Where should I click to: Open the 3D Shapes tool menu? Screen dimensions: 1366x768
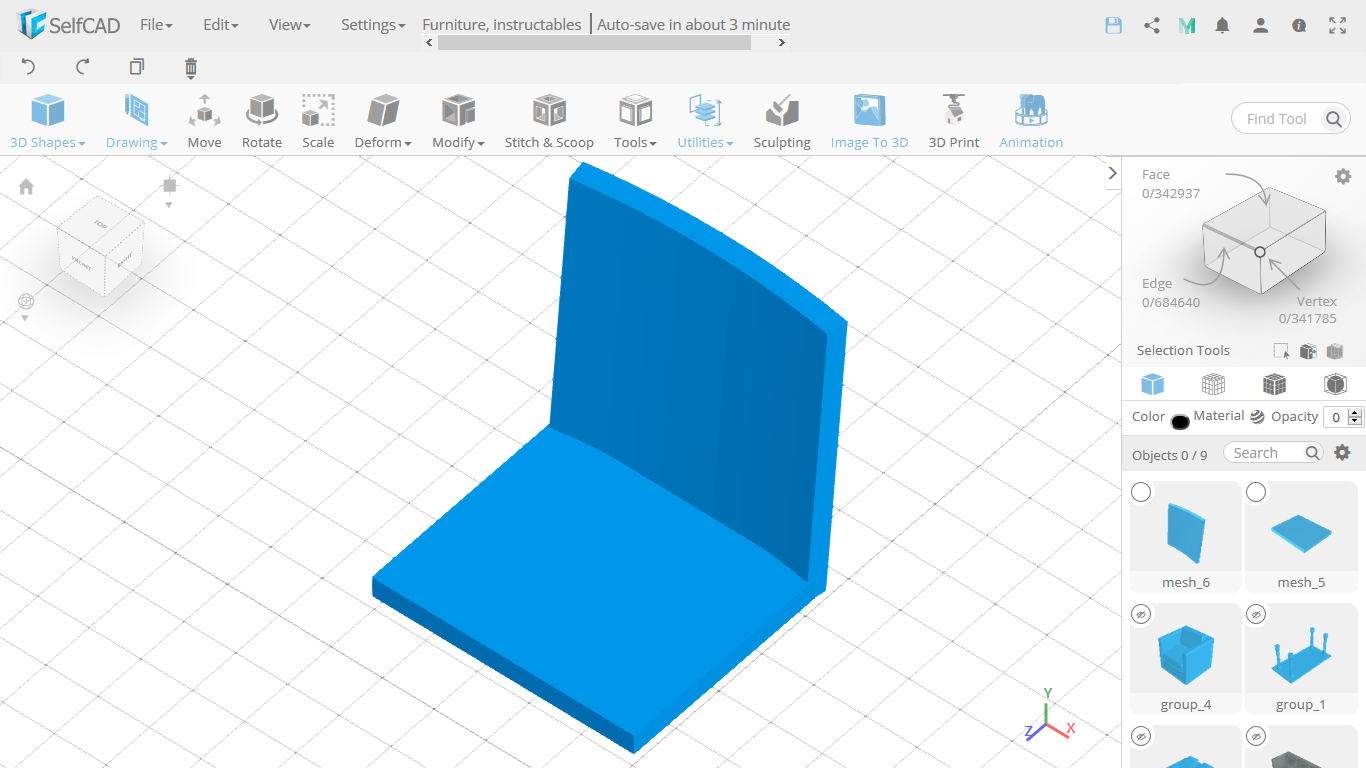tap(47, 121)
